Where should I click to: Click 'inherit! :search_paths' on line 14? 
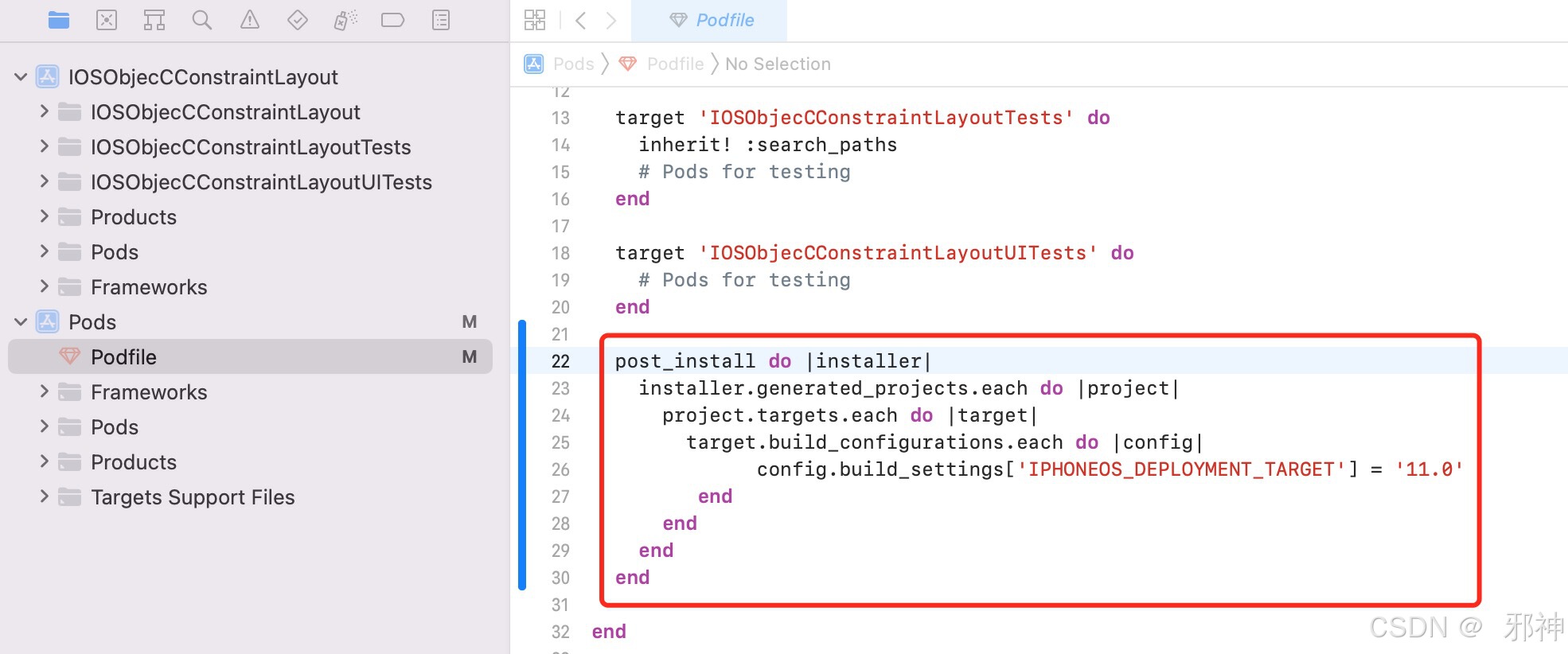[x=767, y=145]
